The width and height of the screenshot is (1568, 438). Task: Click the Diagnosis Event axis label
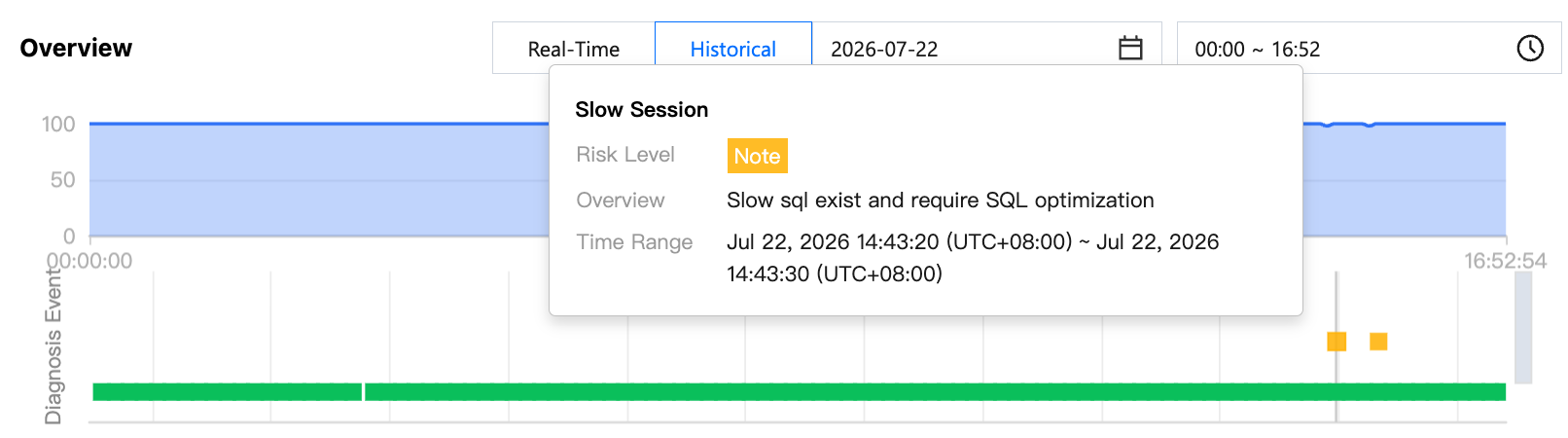(53, 347)
